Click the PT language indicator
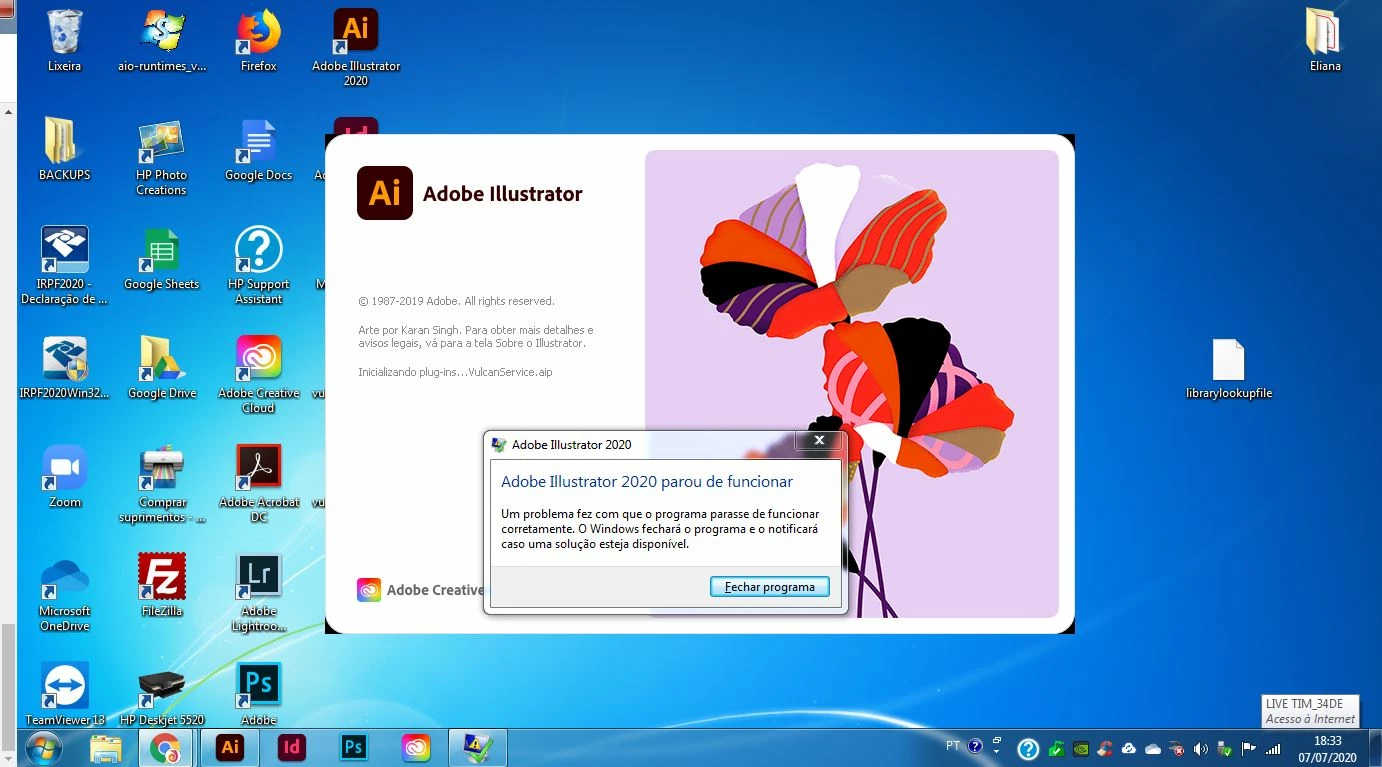 953,746
